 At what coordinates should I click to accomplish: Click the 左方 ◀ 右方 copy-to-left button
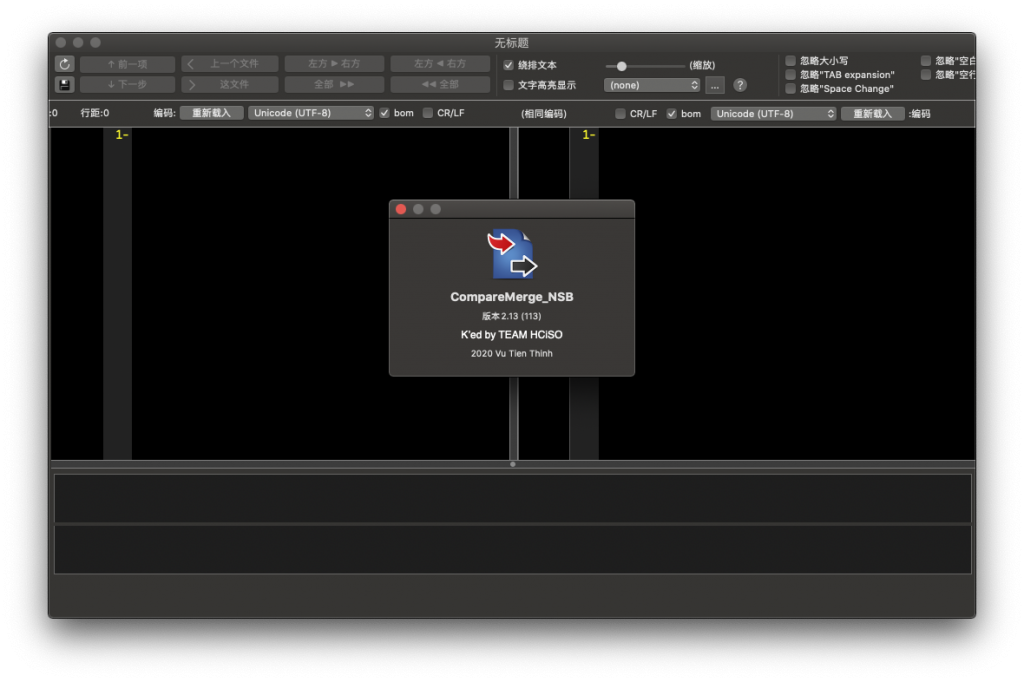[x=440, y=64]
